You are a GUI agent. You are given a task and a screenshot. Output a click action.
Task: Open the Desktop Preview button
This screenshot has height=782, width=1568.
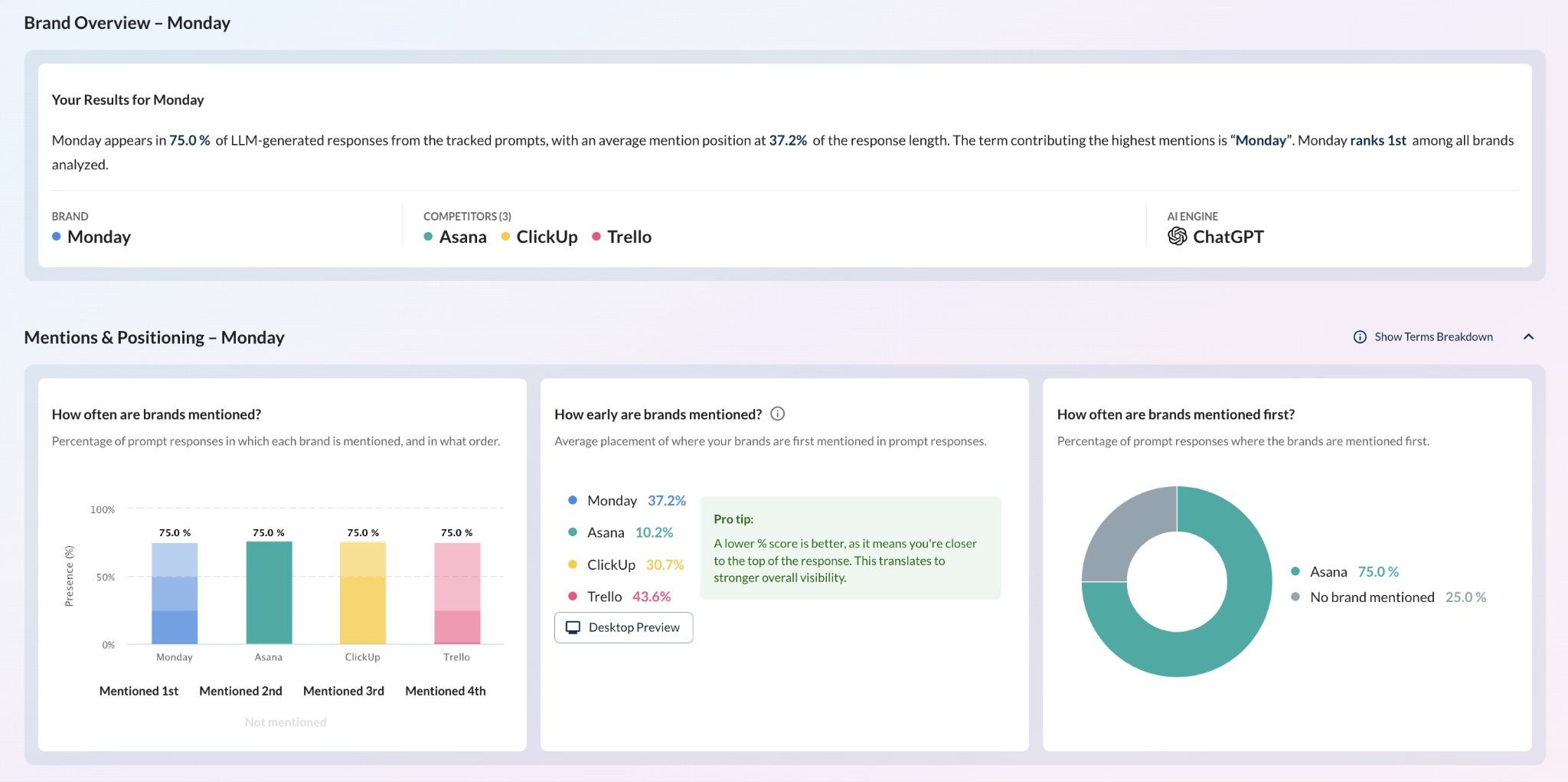[x=623, y=627]
